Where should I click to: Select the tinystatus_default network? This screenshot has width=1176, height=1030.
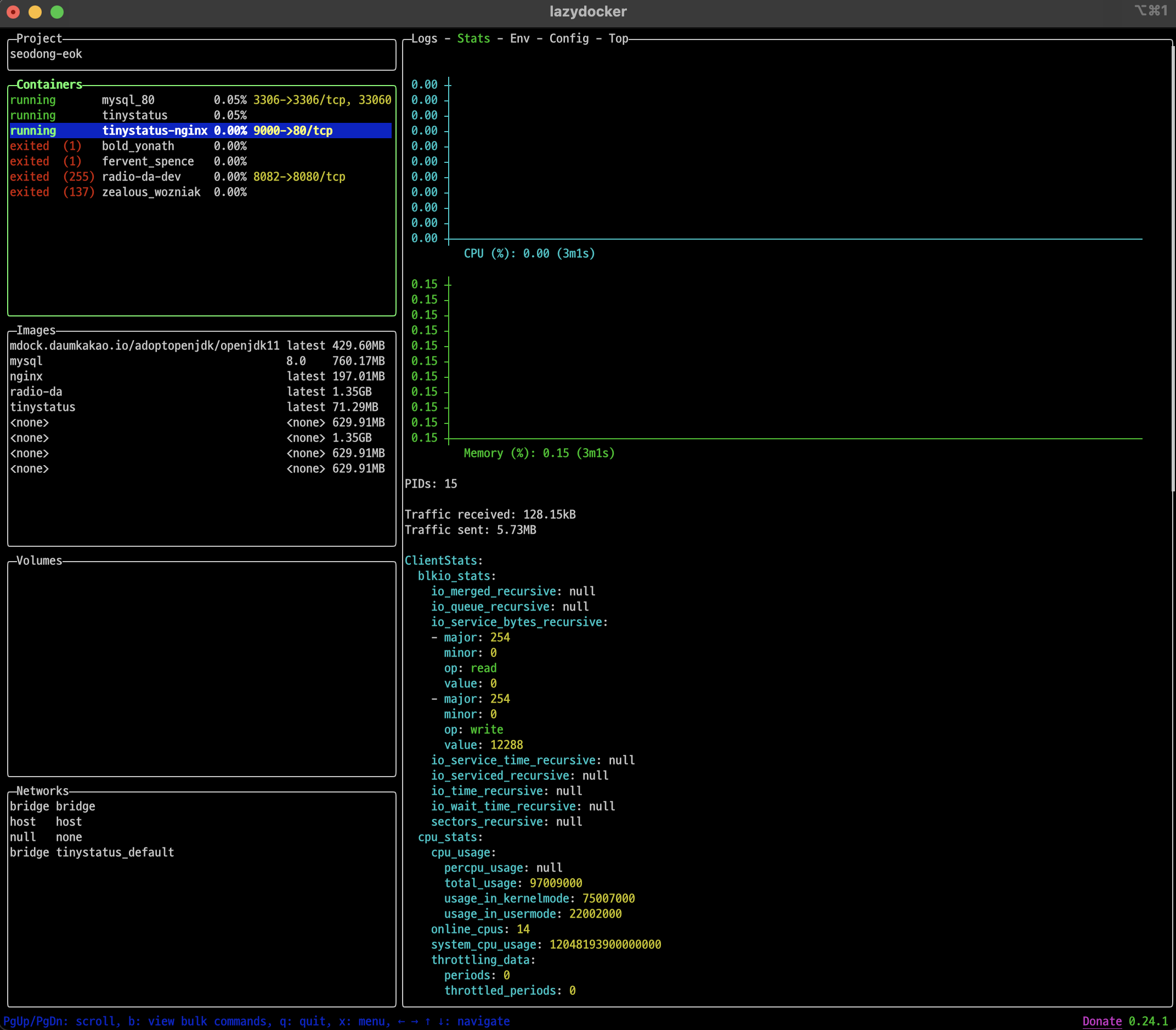tap(115, 852)
